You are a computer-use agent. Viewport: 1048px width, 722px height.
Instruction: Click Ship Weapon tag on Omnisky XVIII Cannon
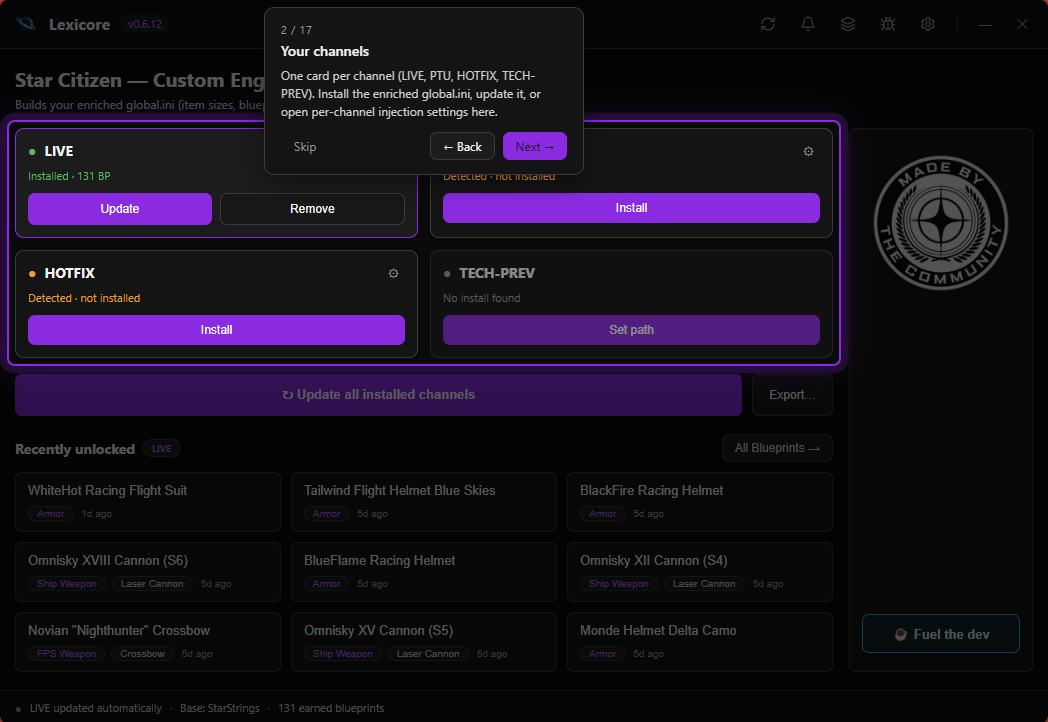[67, 584]
